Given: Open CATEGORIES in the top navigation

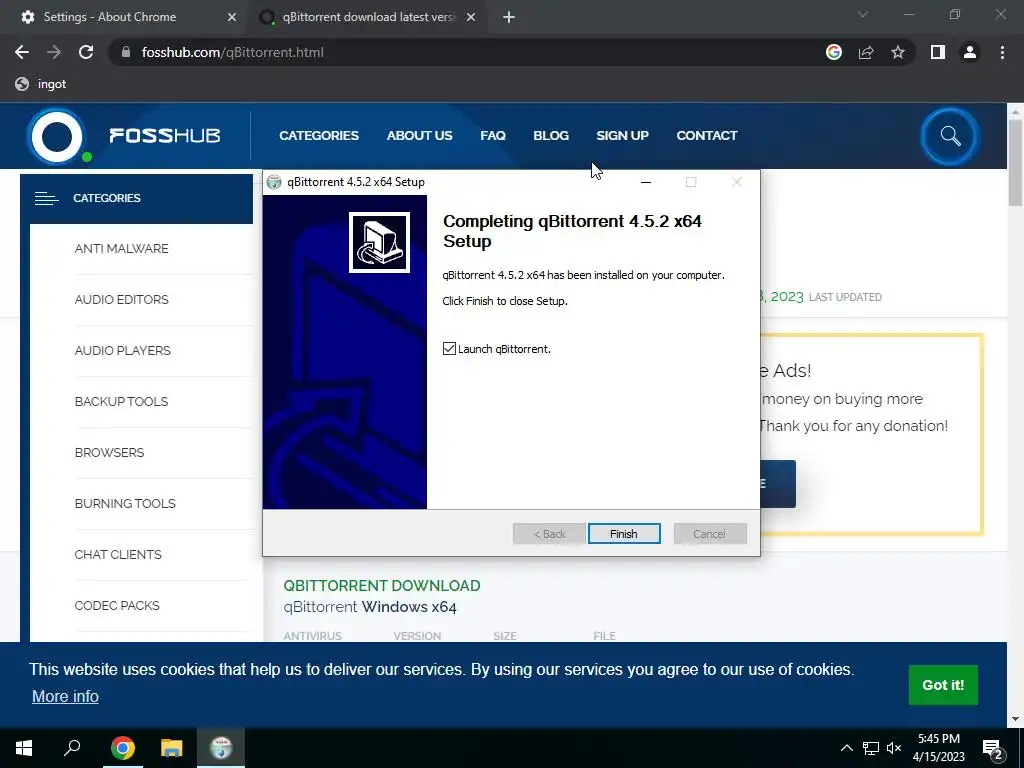Looking at the screenshot, I should pyautogui.click(x=319, y=135).
